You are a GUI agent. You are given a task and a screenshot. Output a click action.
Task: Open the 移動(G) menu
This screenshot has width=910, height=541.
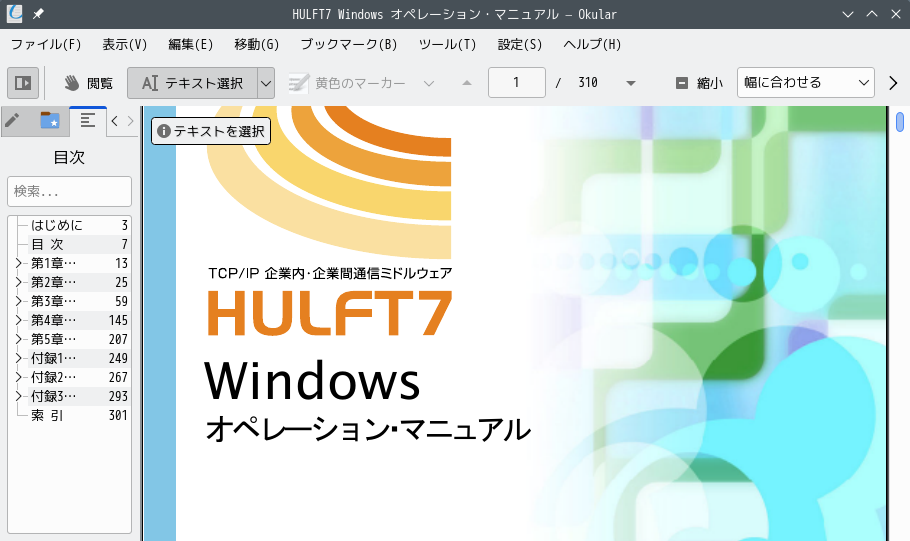(x=257, y=44)
